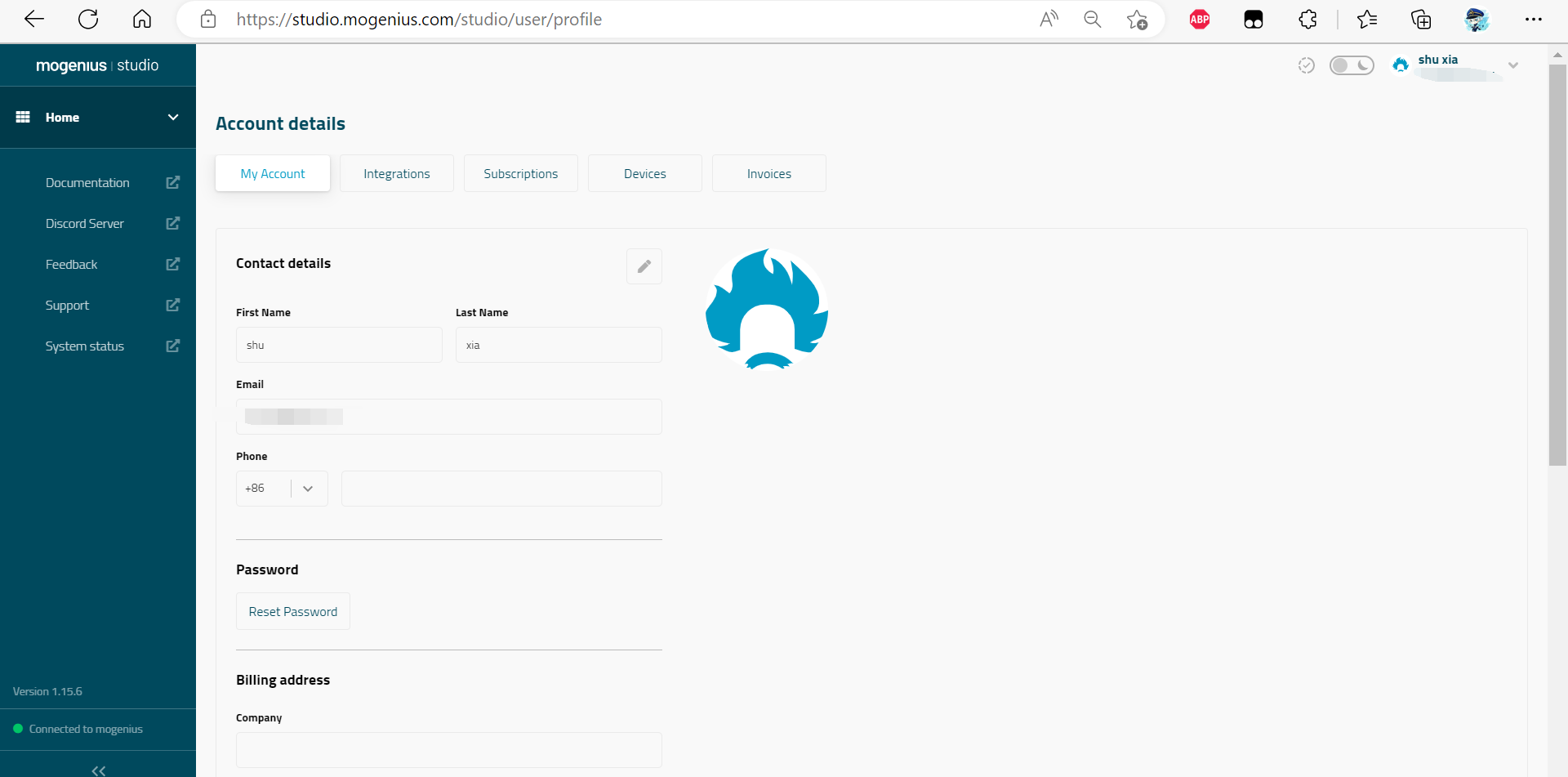Screen dimensions: 1568x777
Task: Click the Reset Password button
Action: click(293, 611)
